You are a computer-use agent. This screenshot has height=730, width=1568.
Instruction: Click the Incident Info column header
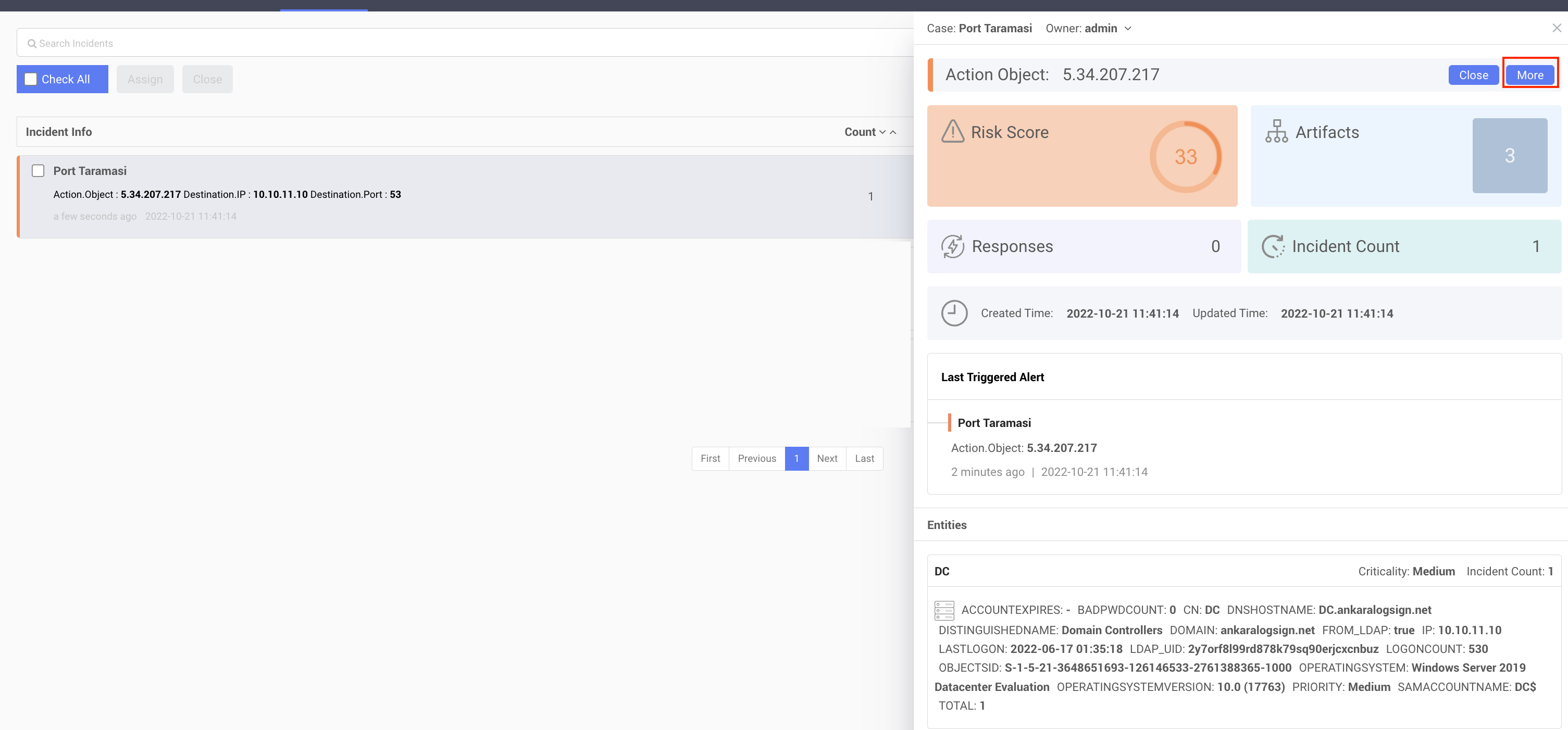[58, 132]
